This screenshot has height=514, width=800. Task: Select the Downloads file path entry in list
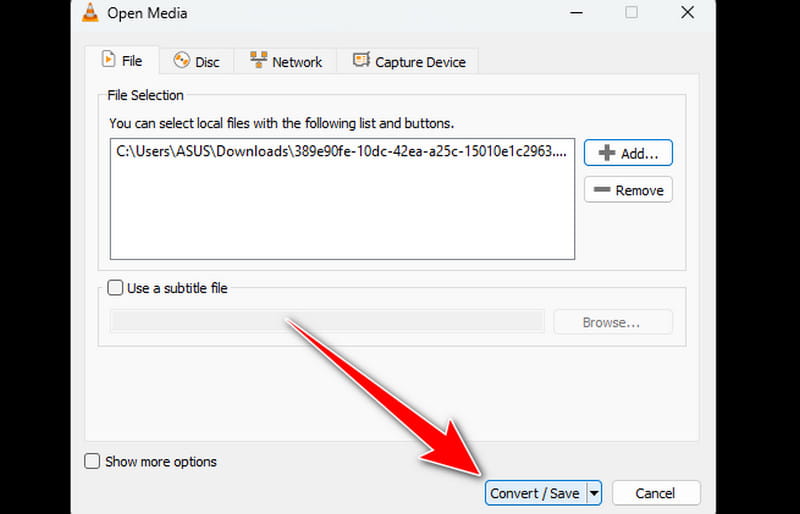340,152
